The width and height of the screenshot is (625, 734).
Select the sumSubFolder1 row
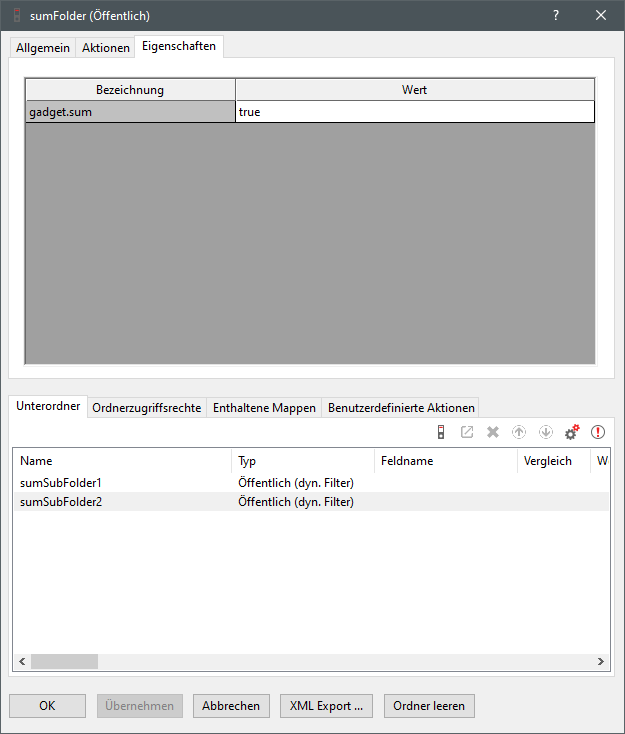pyautogui.click(x=311, y=483)
